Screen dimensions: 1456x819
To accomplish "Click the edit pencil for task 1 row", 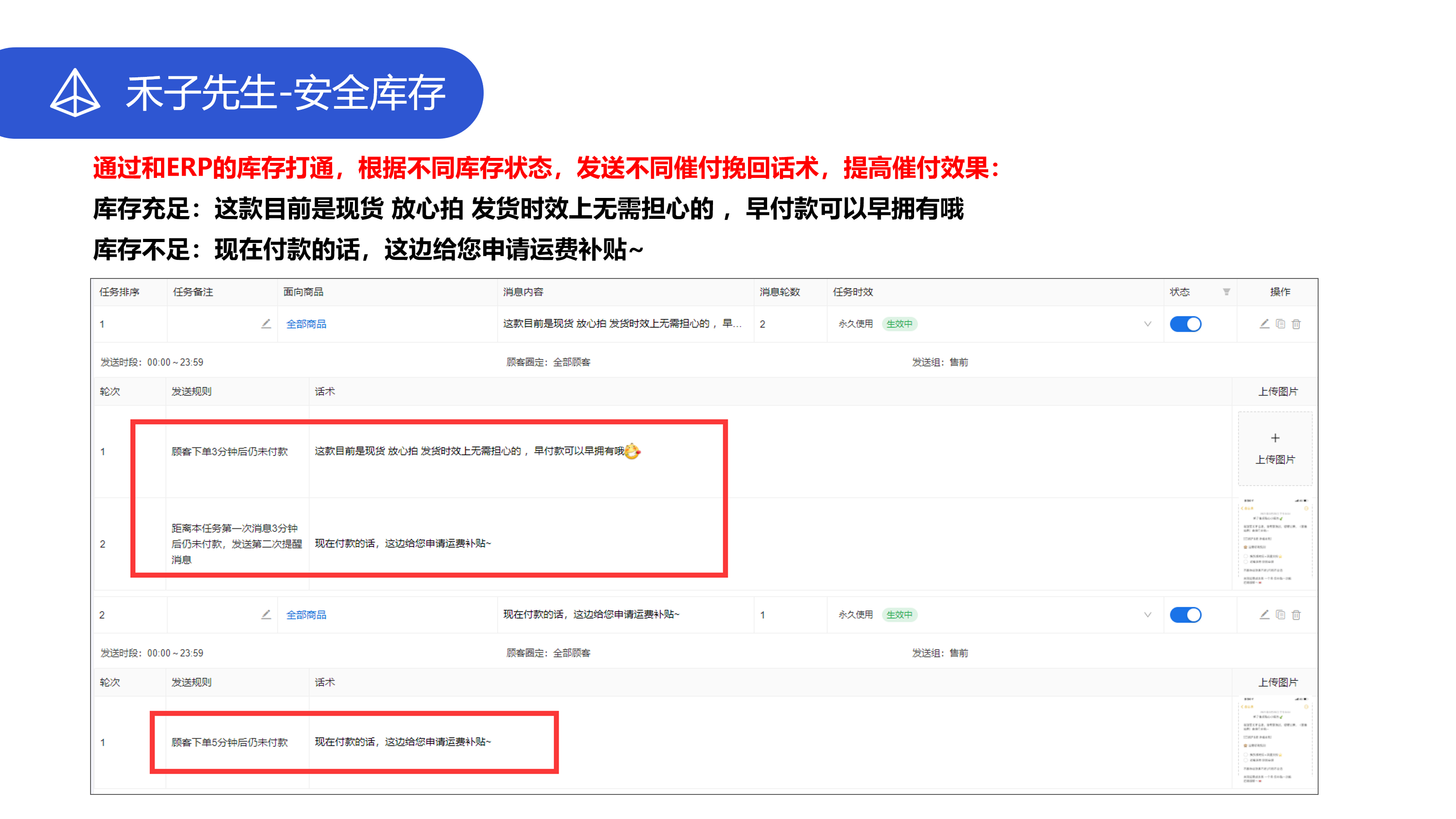I will coord(1264,324).
